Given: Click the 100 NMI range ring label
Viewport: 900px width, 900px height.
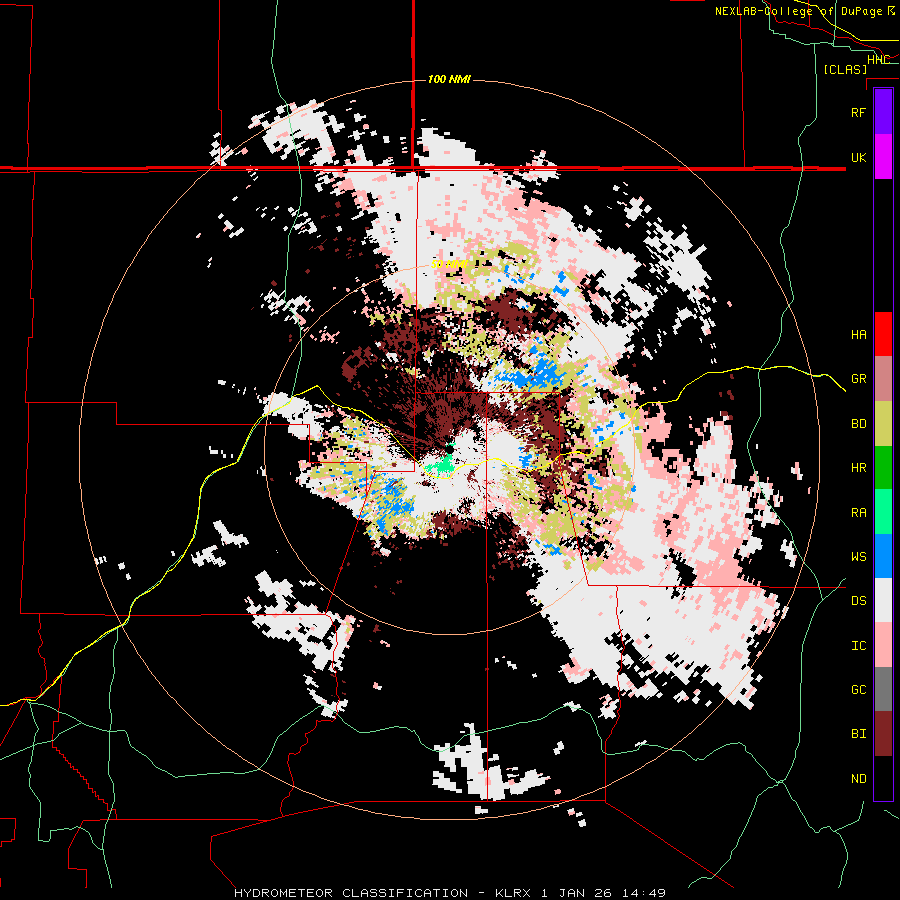Looking at the screenshot, I should 449,79.
